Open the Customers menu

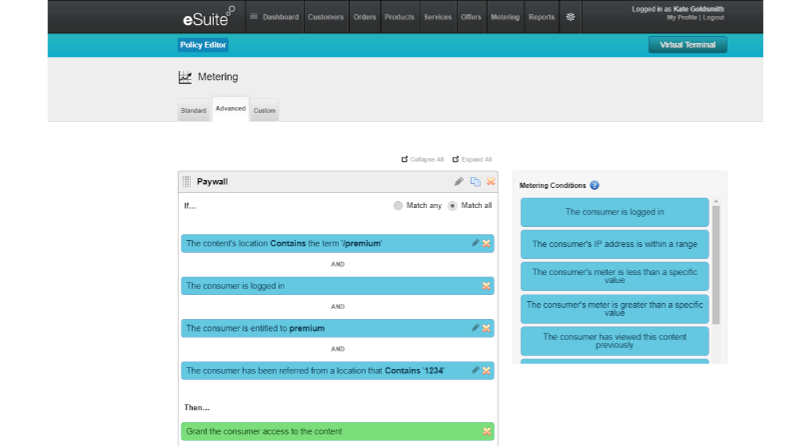pos(326,17)
